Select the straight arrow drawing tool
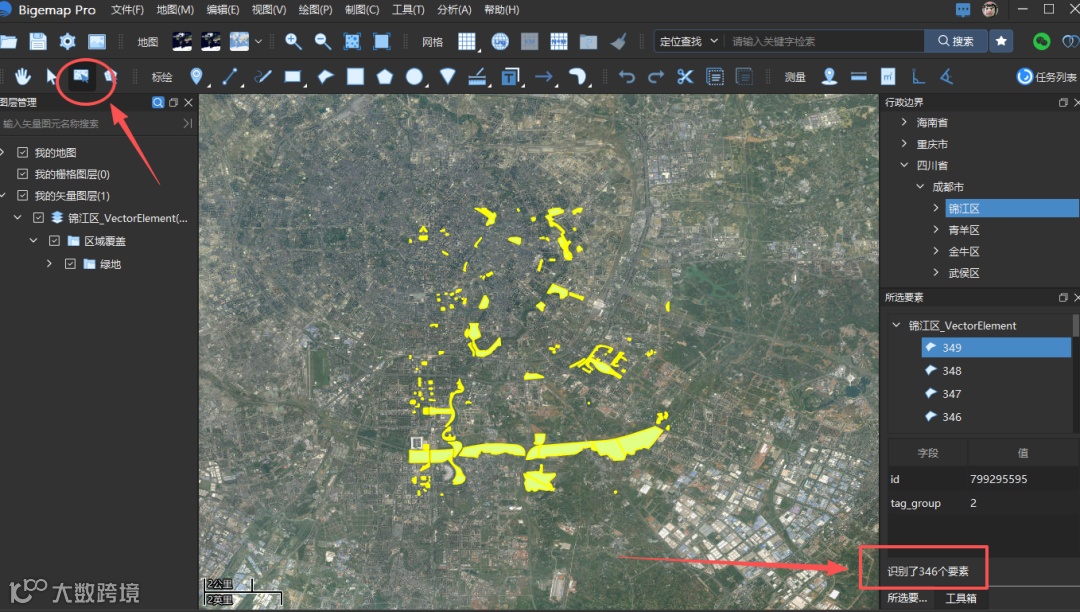This screenshot has height=612, width=1080. tap(544, 76)
